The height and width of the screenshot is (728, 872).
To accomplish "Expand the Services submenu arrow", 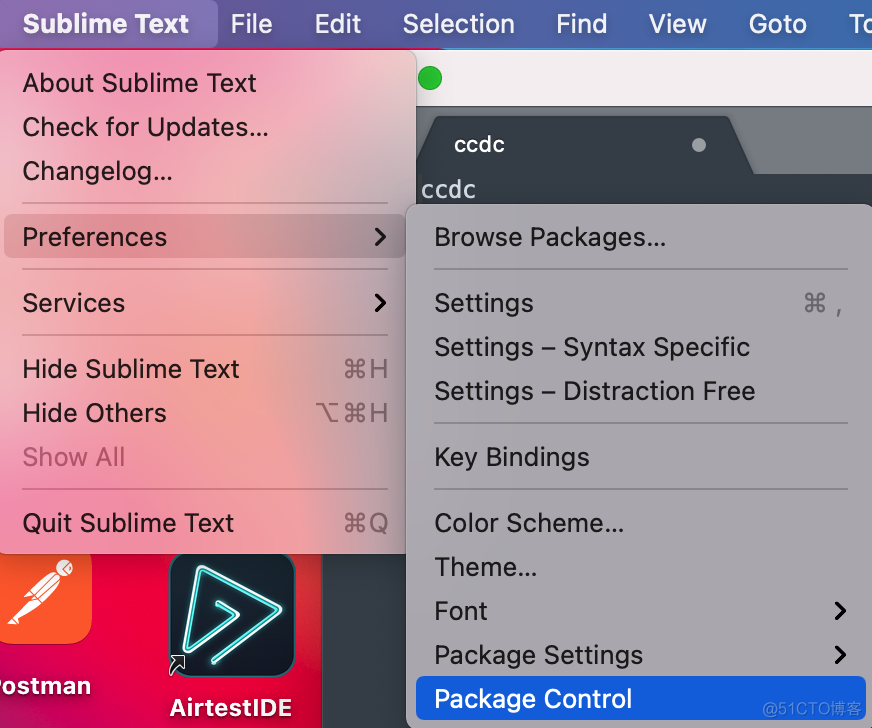I will (380, 303).
